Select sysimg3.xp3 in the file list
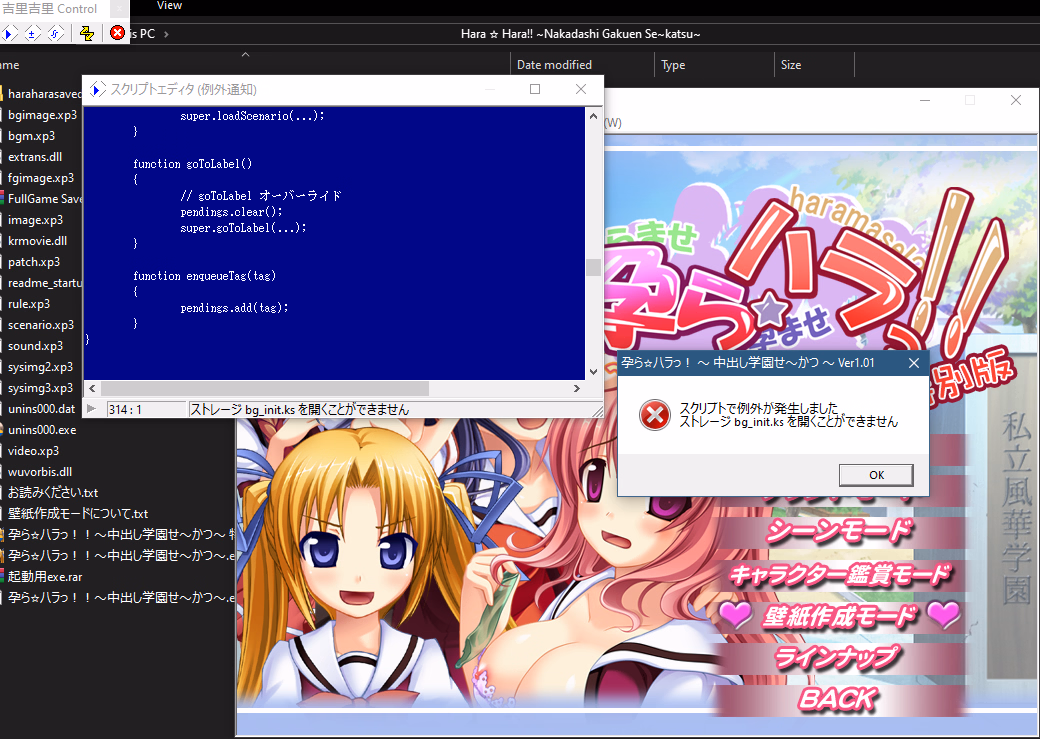The height and width of the screenshot is (739, 1040). click(40, 387)
